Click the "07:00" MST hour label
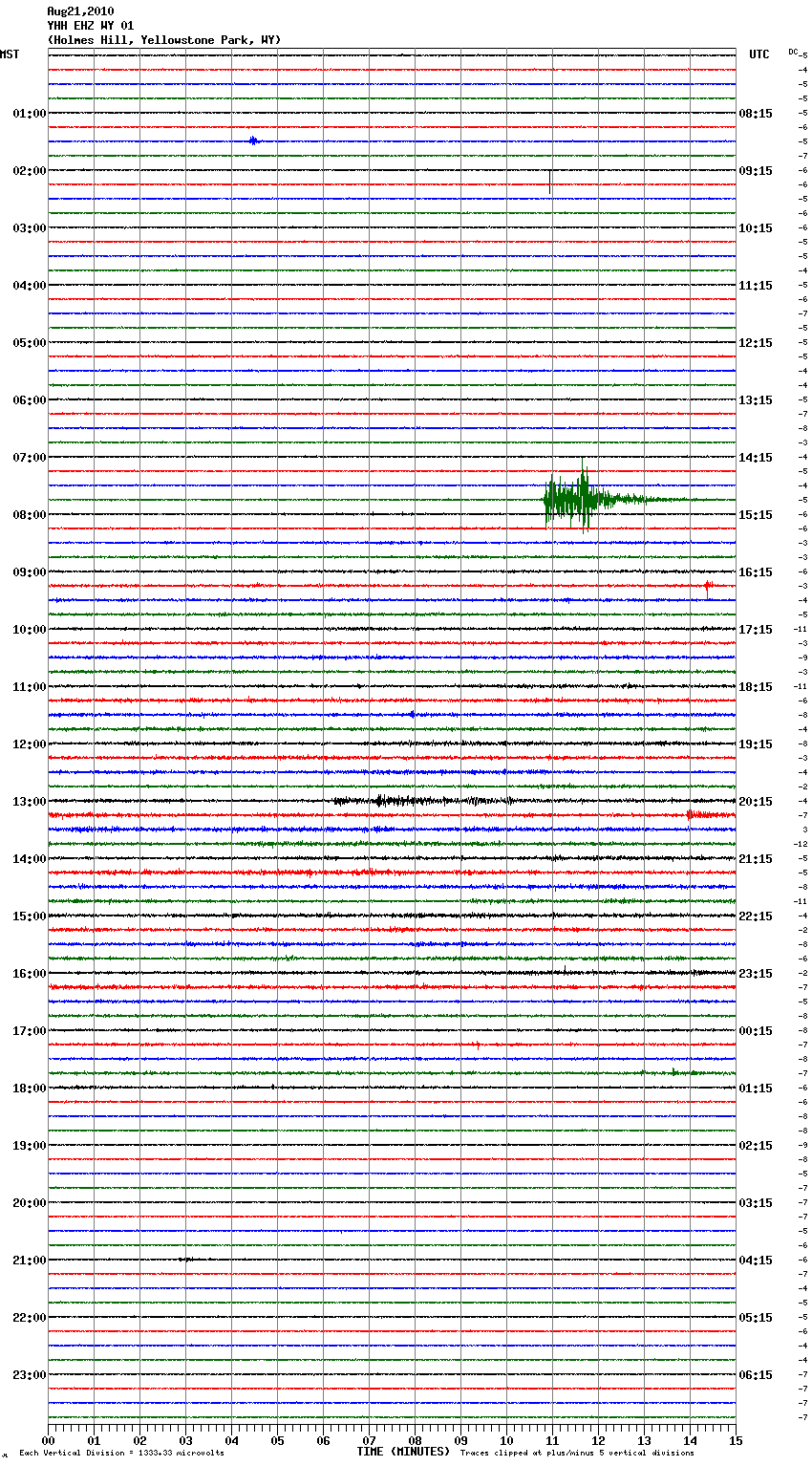Image resolution: width=812 pixels, height=1466 pixels. [x=30, y=458]
